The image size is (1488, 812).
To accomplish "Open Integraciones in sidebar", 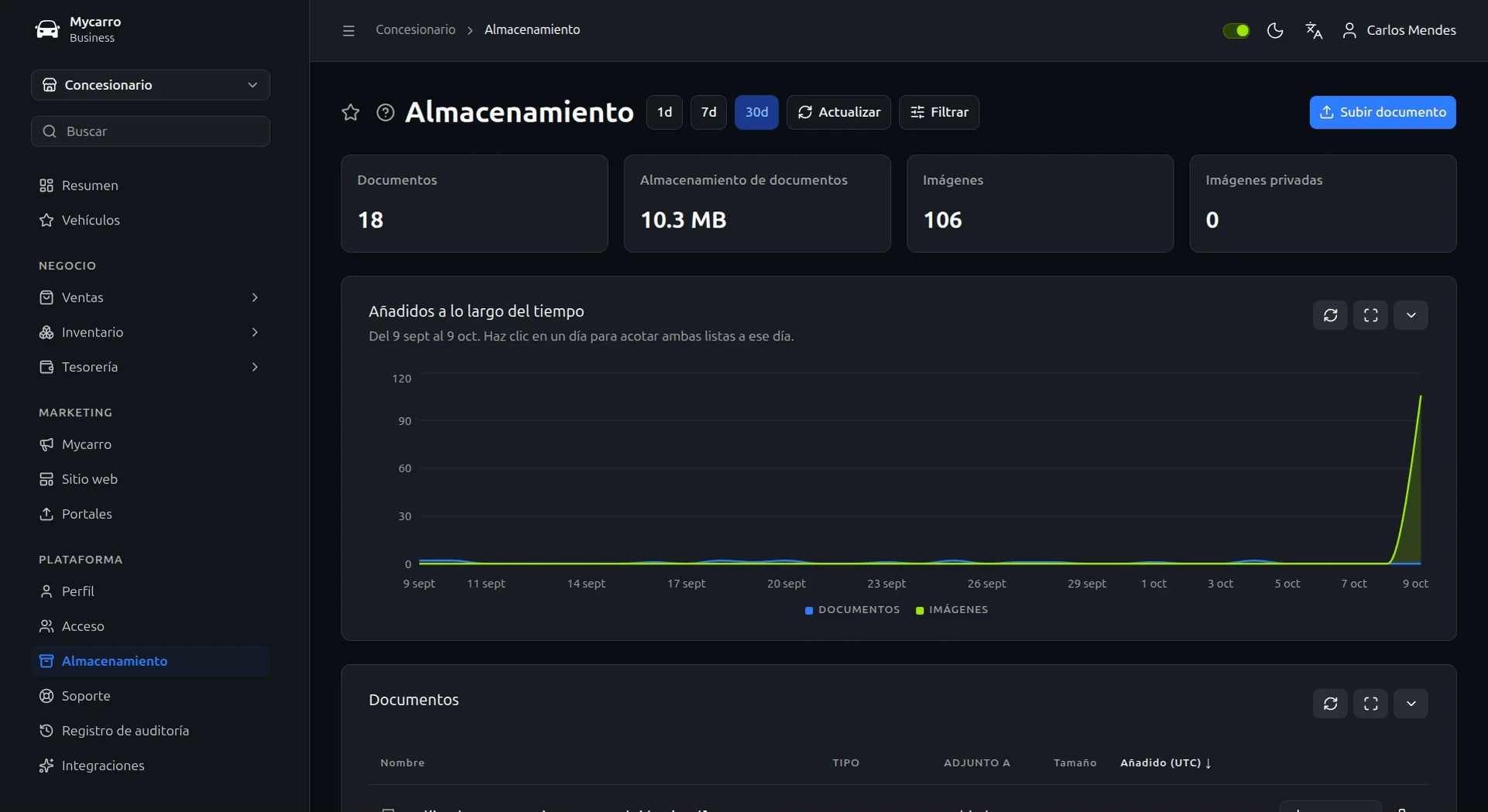I will pos(150,766).
